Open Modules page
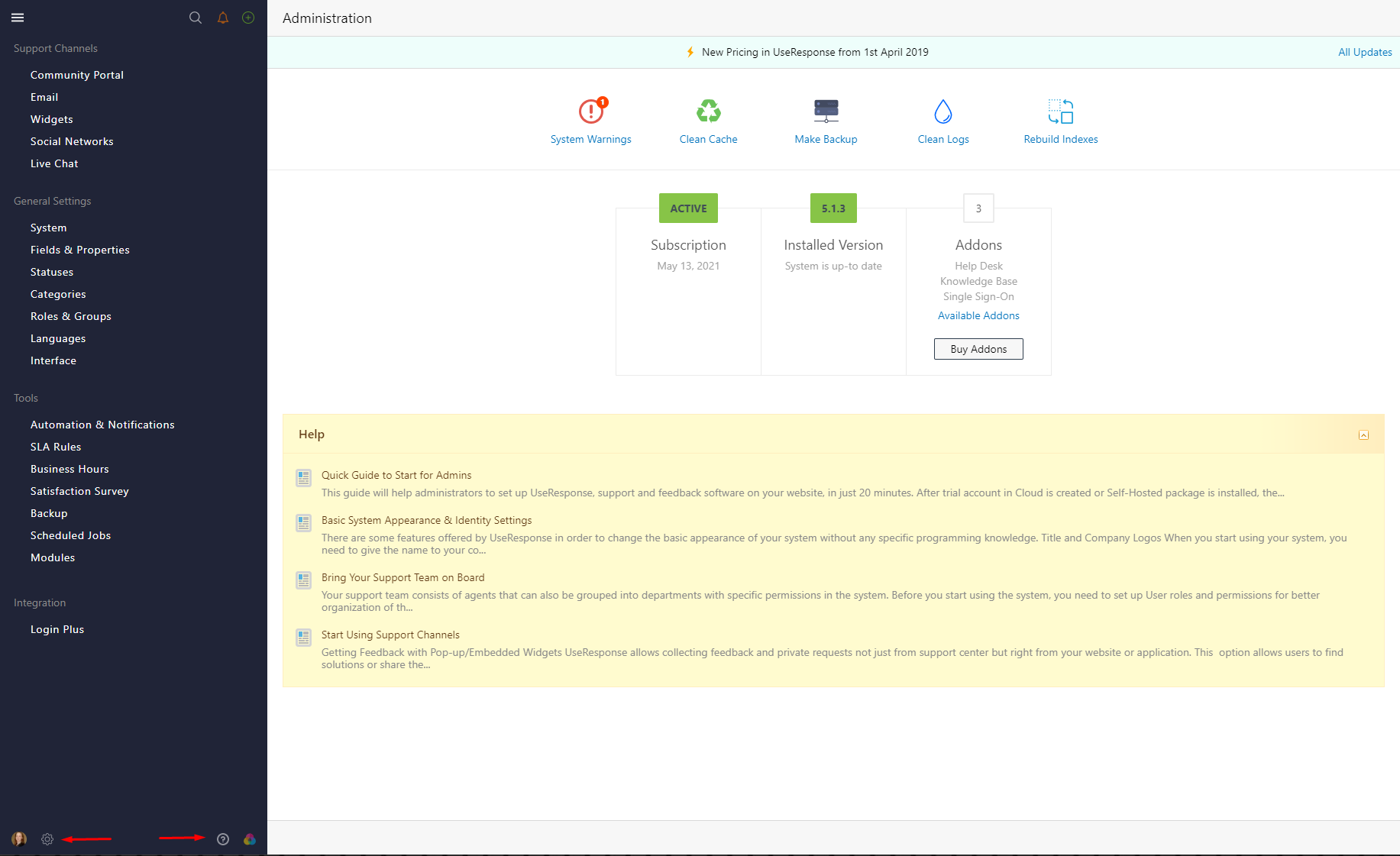The width and height of the screenshot is (1400, 856). (53, 557)
